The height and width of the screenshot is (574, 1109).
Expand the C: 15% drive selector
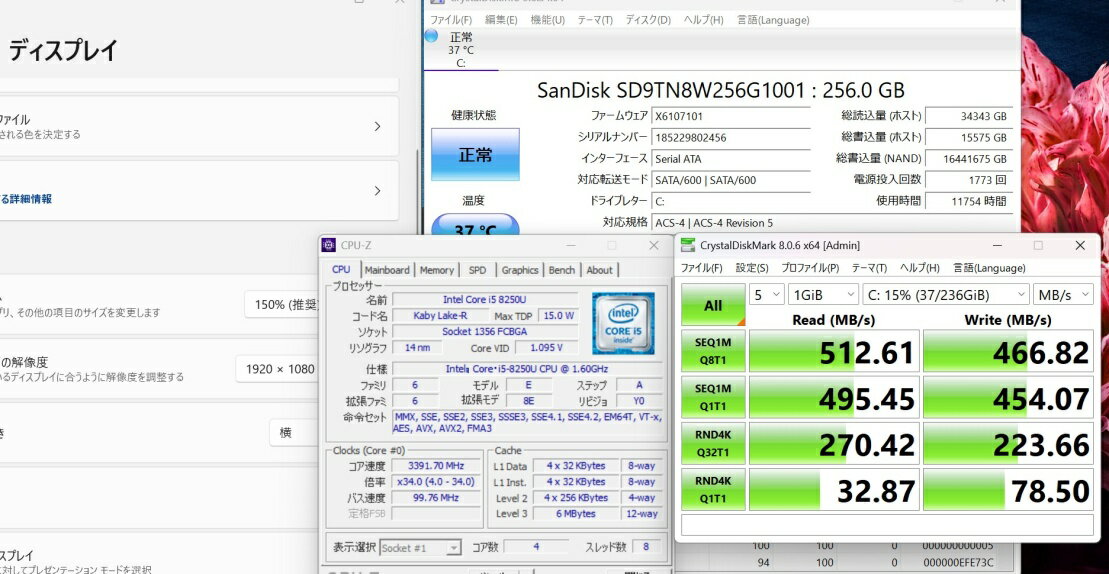[x=946, y=295]
